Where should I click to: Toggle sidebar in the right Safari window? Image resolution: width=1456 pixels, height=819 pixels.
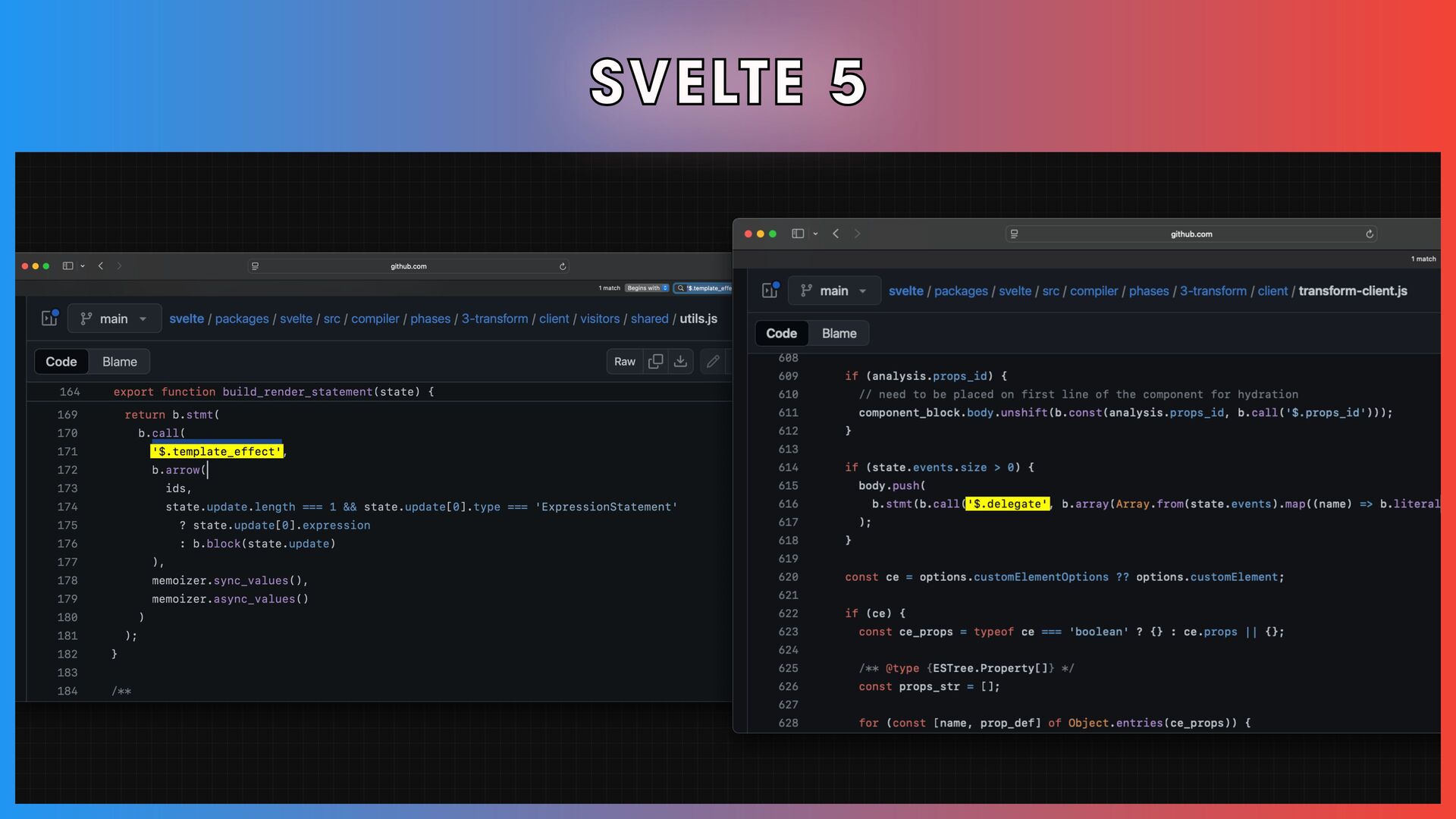(x=798, y=234)
